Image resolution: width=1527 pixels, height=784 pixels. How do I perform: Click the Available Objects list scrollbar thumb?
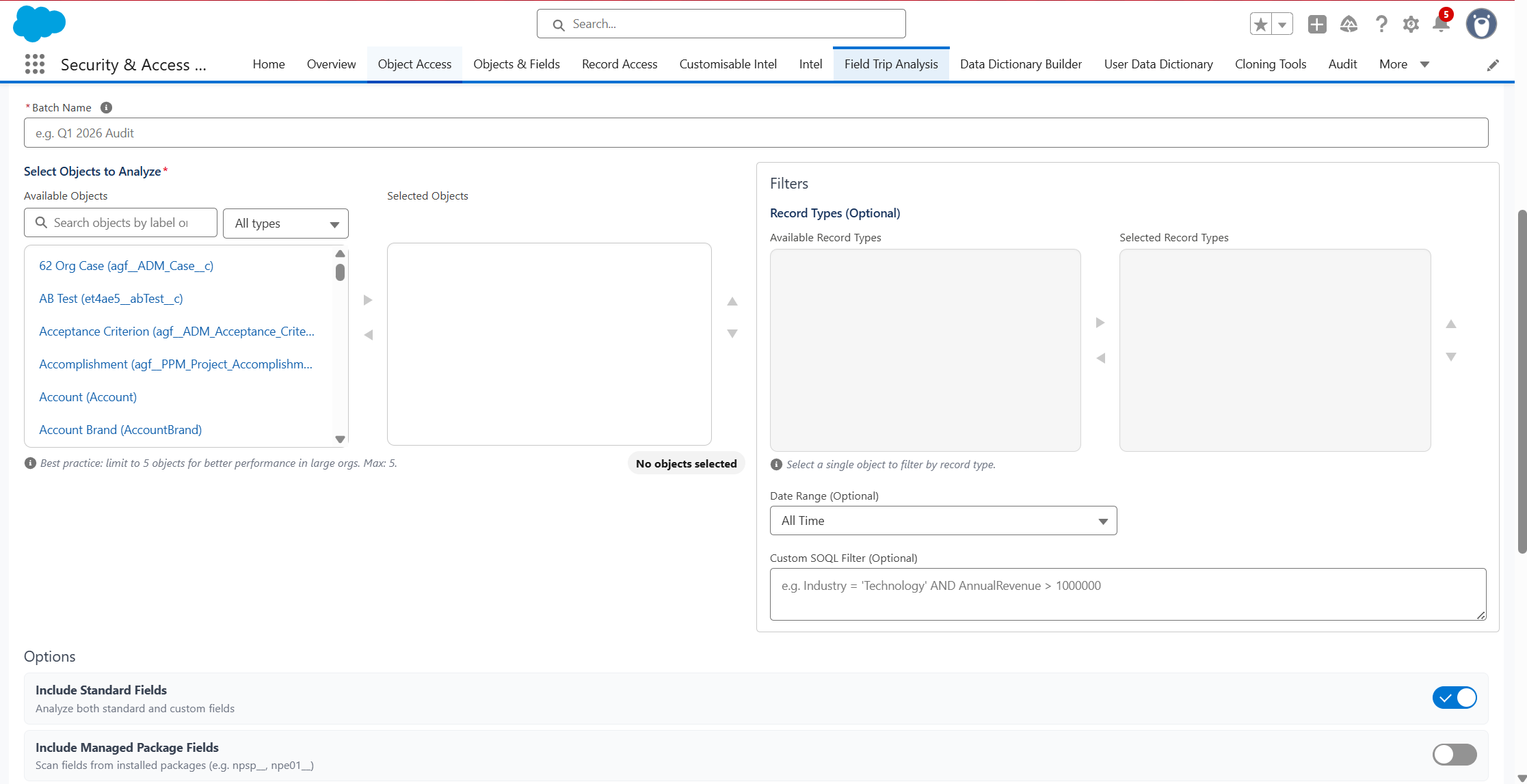point(340,273)
